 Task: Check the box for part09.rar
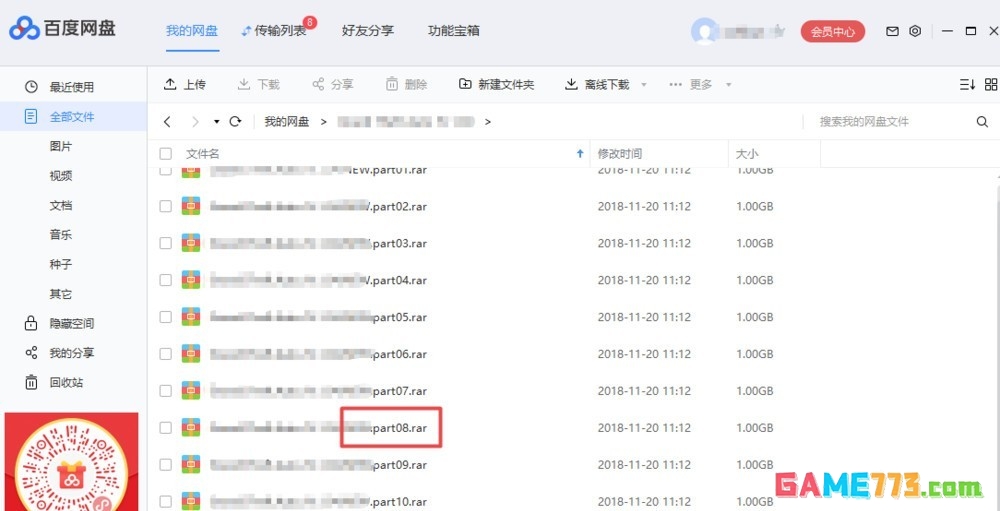166,464
